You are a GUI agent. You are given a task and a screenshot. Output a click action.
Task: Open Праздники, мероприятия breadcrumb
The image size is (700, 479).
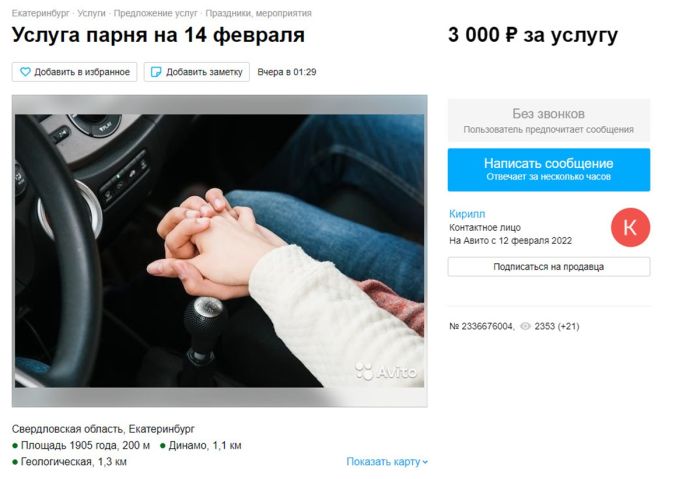point(258,13)
